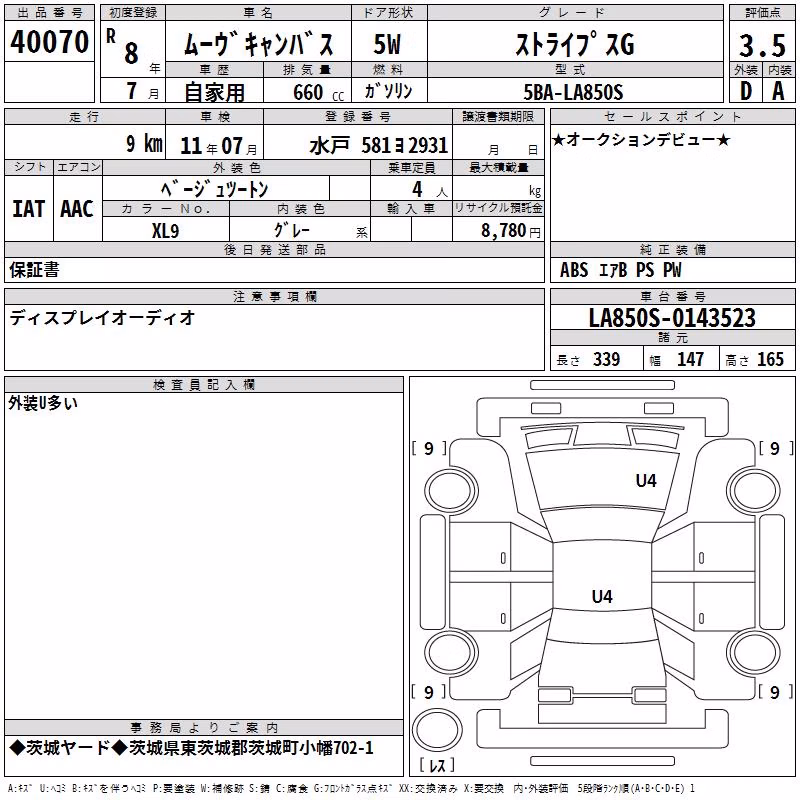Click the spare tire circle above レス
The image size is (800, 800).
point(437,730)
